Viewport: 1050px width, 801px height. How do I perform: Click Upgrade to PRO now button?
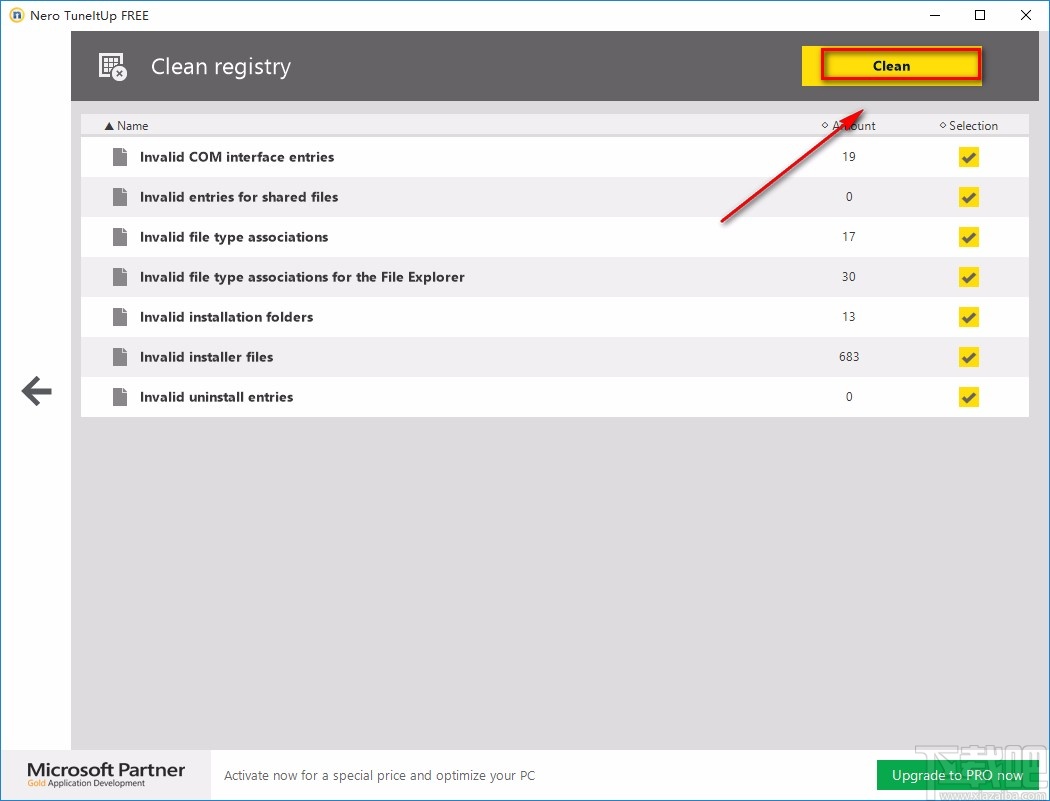957,776
